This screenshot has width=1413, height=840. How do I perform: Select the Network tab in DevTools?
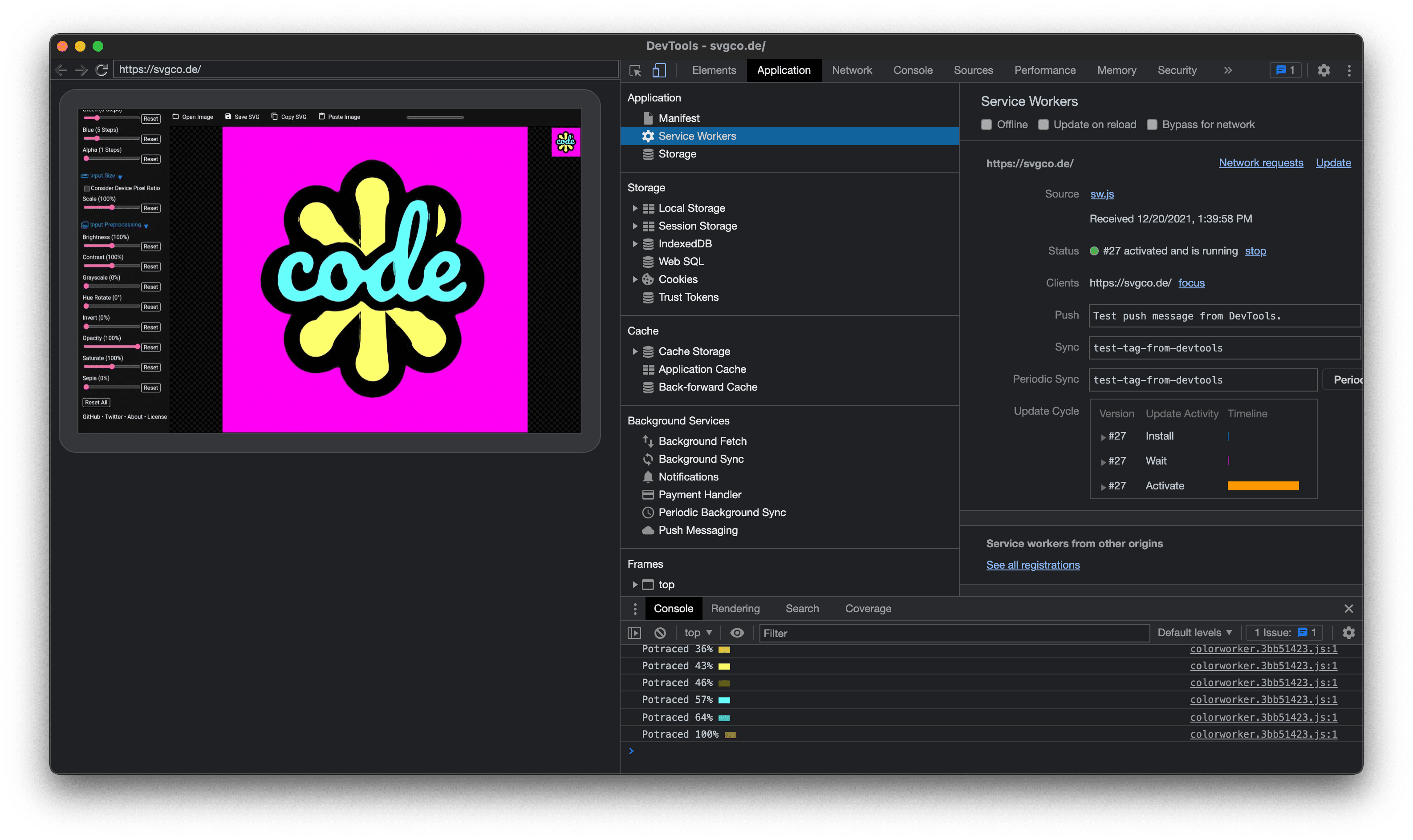[851, 70]
